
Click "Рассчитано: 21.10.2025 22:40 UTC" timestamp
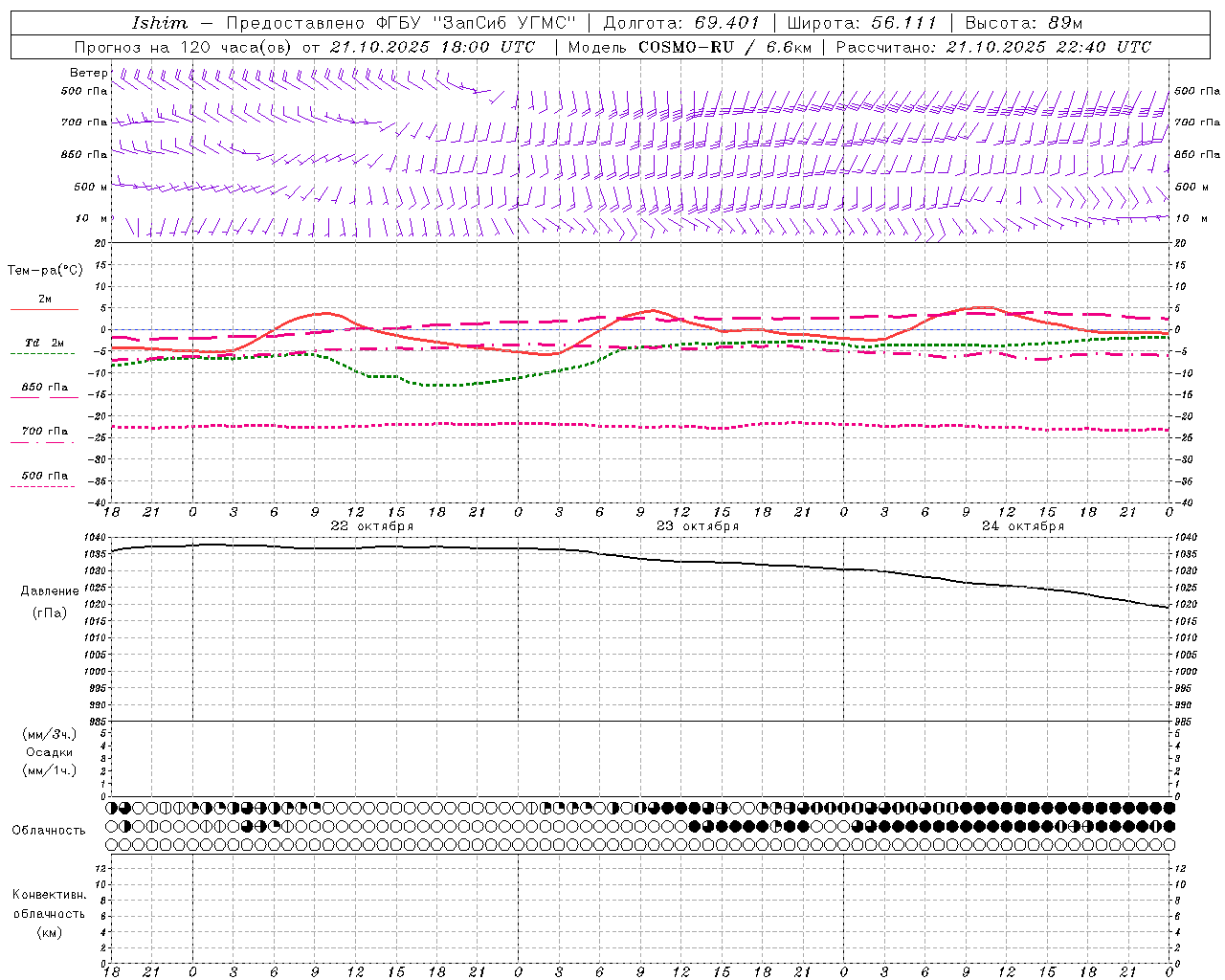[x=993, y=47]
